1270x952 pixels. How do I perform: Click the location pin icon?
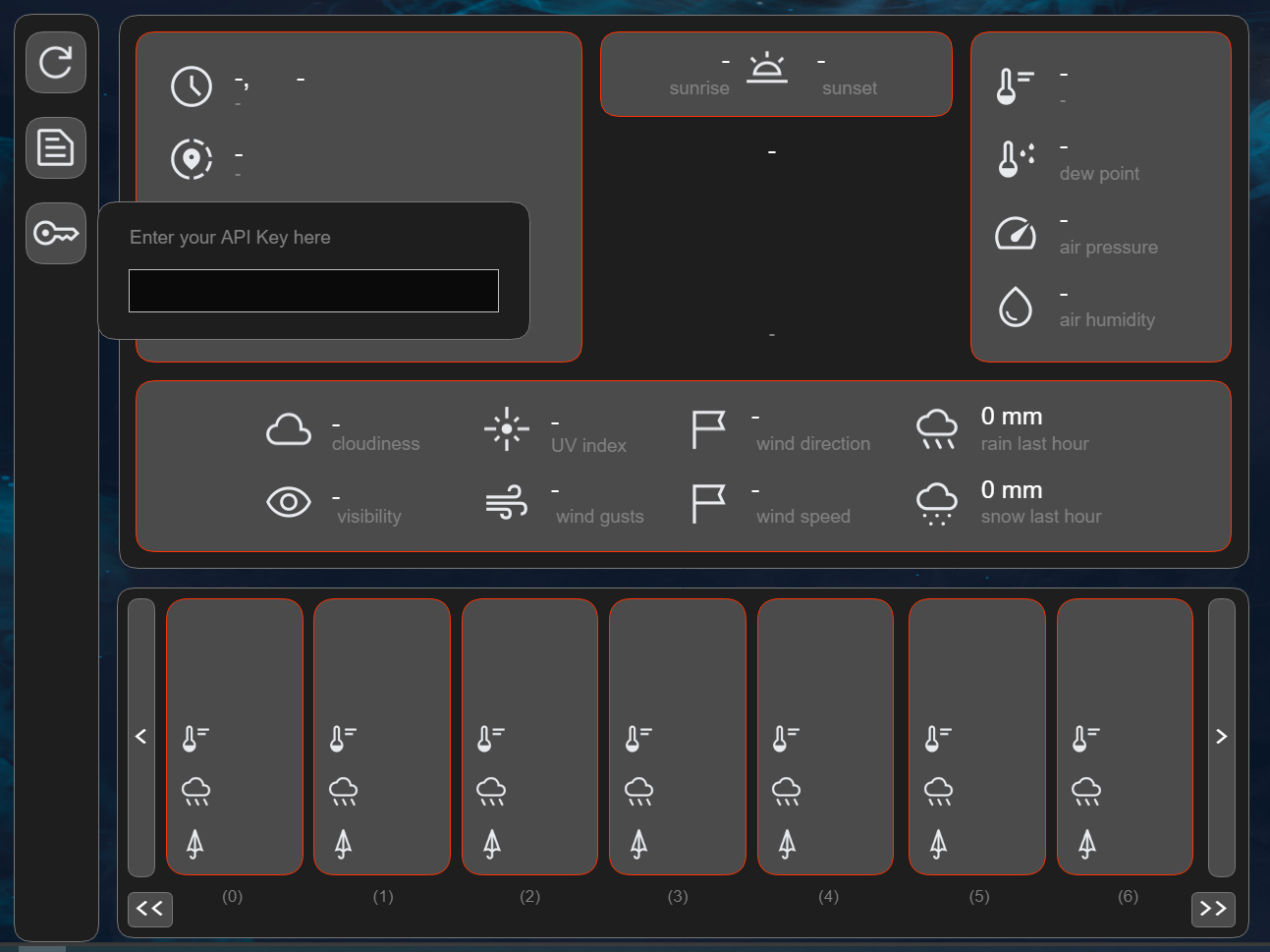192,159
